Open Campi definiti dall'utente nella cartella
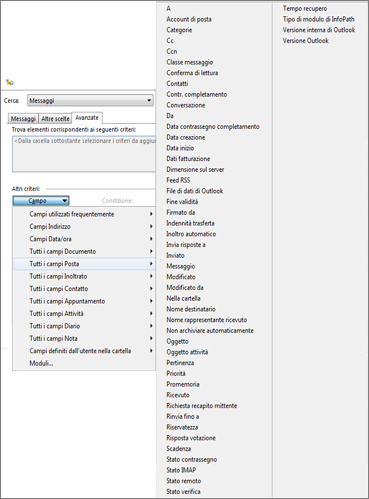The image size is (369, 499). click(84, 351)
